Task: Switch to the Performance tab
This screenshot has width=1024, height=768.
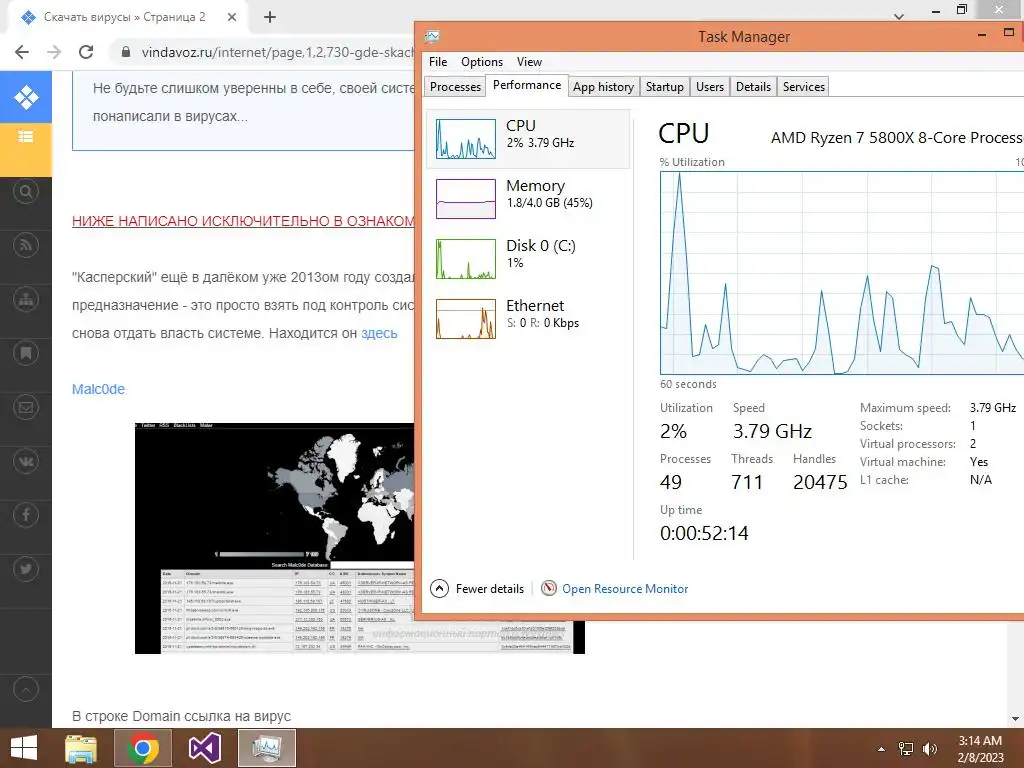Action: [527, 85]
